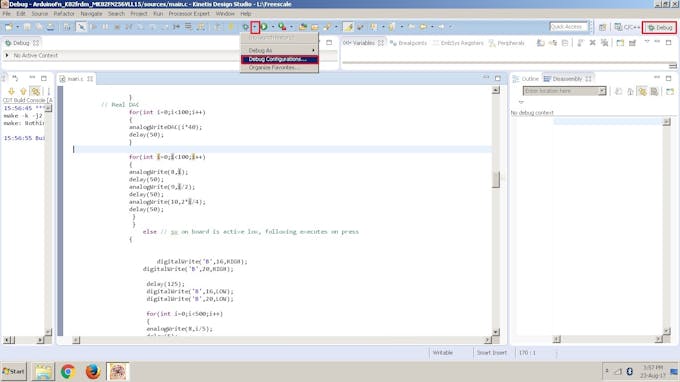
Task: Switch to the Peripherals tab
Action: tap(507, 43)
